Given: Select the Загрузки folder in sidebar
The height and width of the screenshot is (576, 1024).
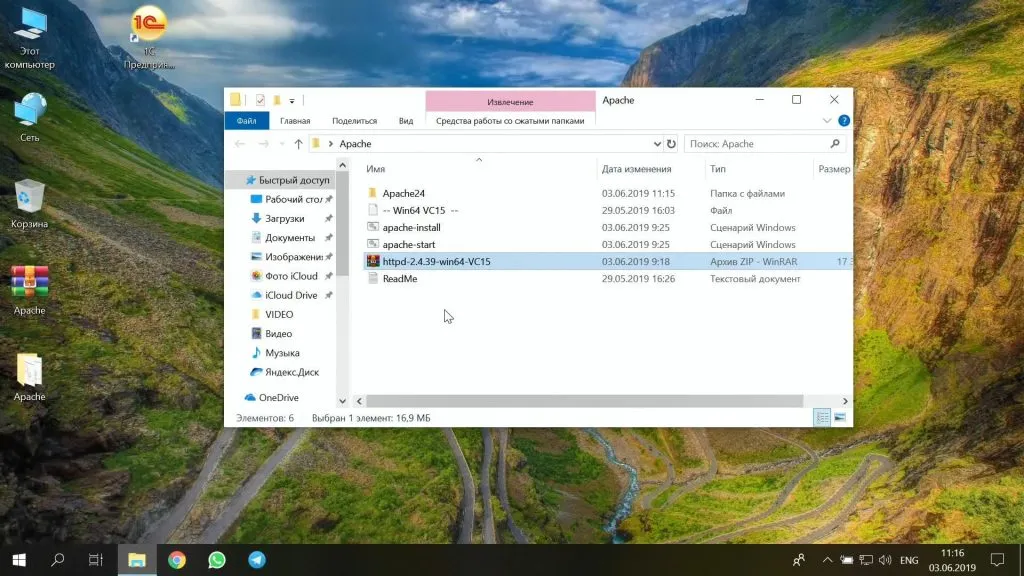Looking at the screenshot, I should tap(284, 218).
